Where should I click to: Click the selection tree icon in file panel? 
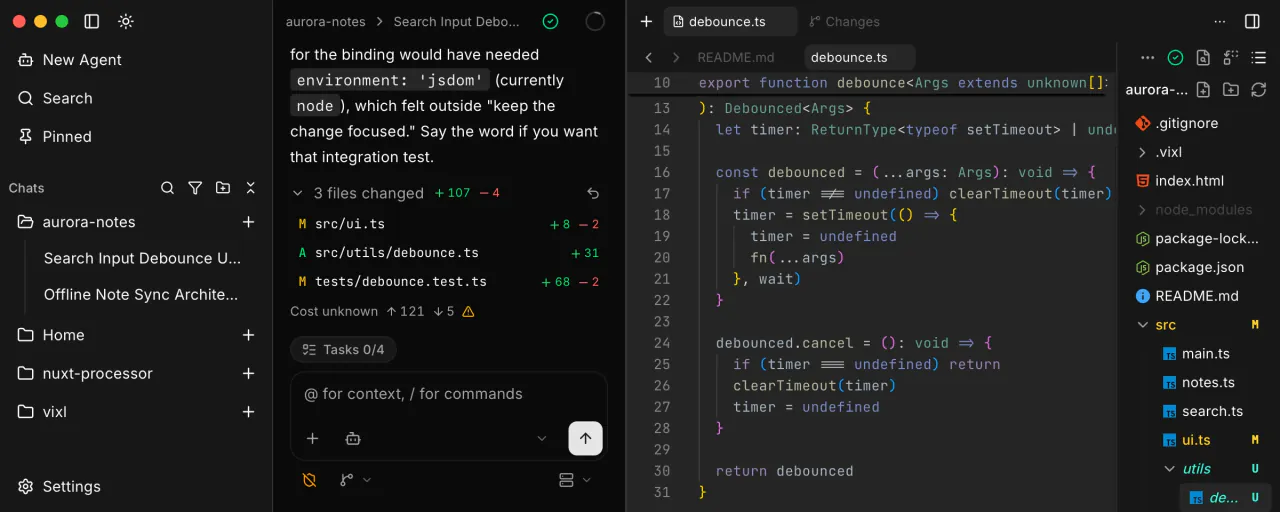point(1230,58)
